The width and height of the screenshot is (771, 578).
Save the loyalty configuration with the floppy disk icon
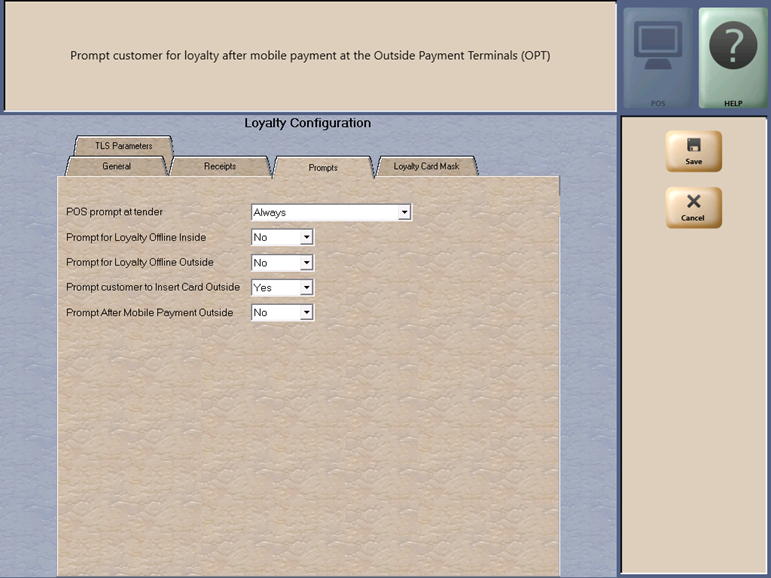click(x=693, y=151)
